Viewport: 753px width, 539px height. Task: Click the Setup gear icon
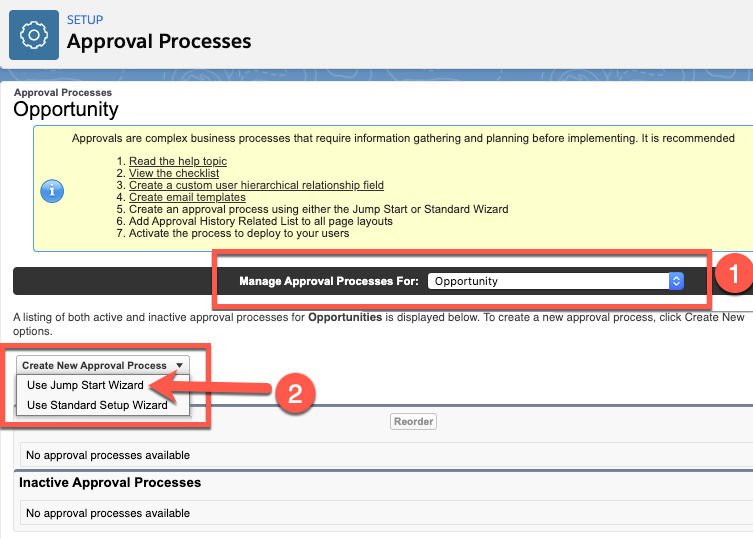pos(34,35)
